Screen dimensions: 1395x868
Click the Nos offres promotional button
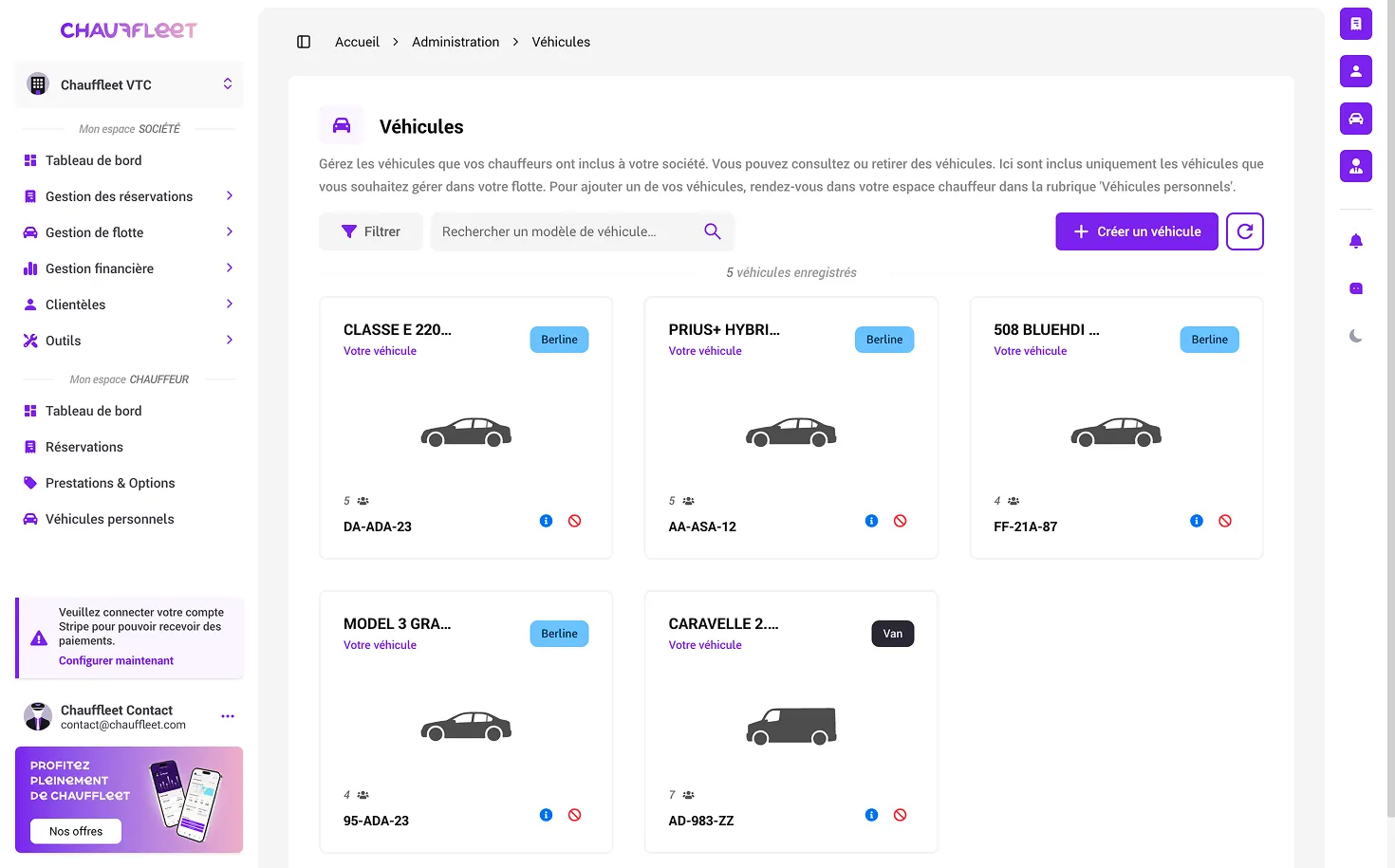pyautogui.click(x=75, y=831)
